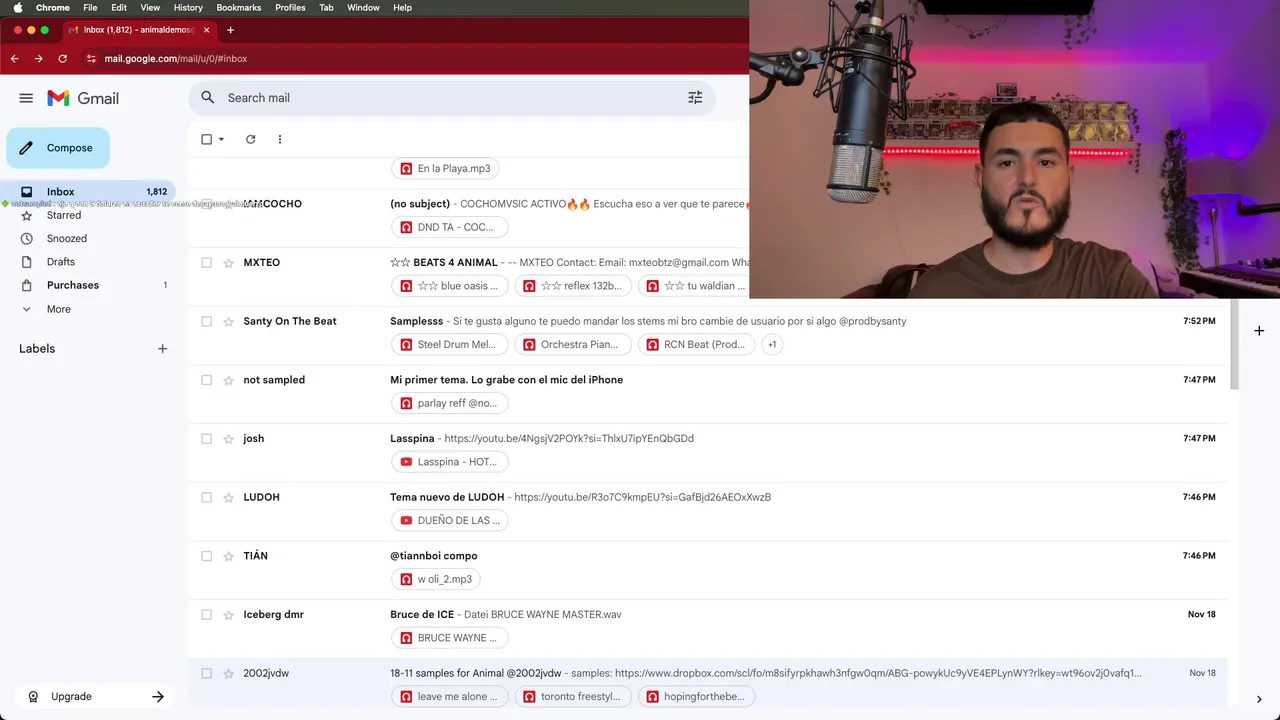Show side panel chevron at bottom right
1280x720 pixels.
point(1259,699)
